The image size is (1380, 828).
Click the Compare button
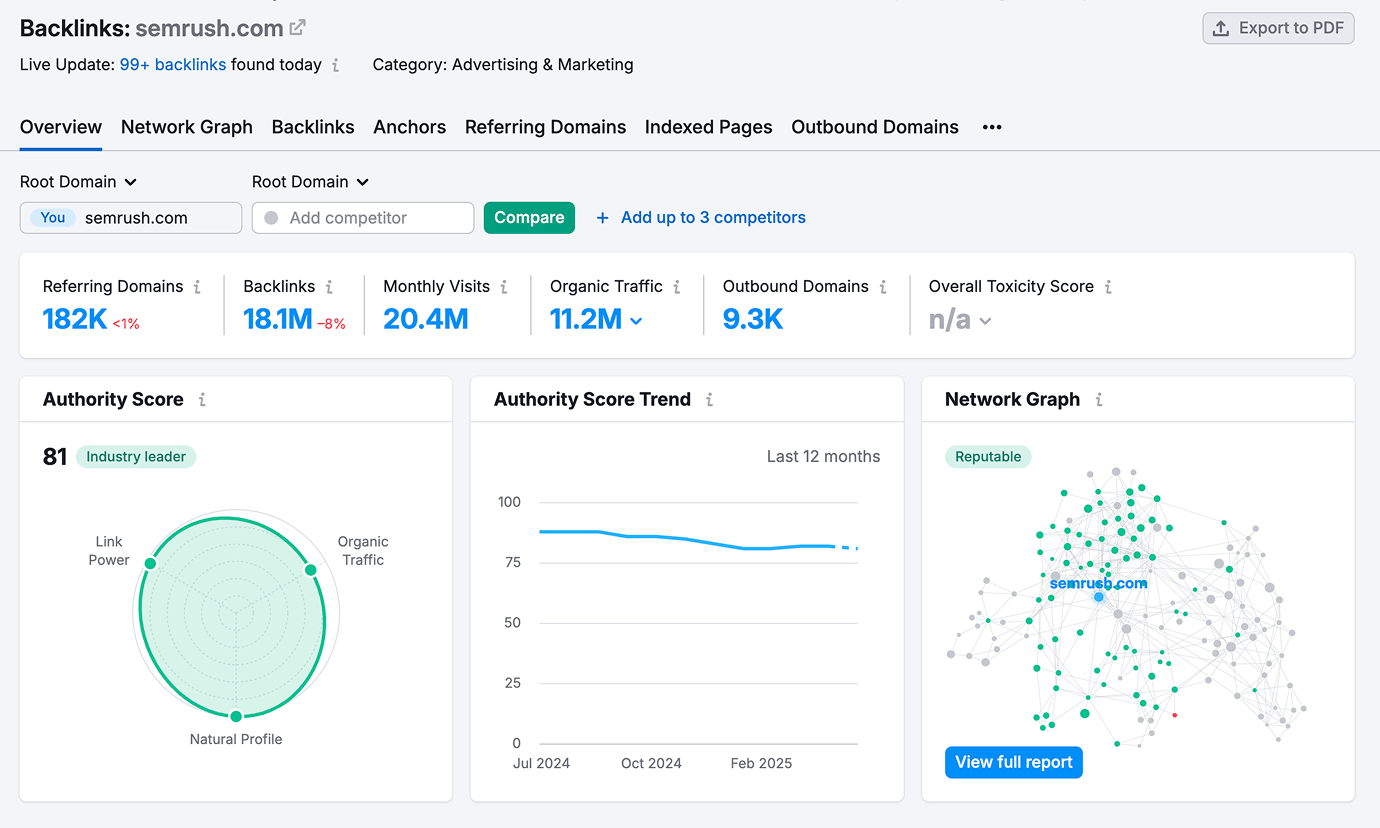pyautogui.click(x=529, y=217)
